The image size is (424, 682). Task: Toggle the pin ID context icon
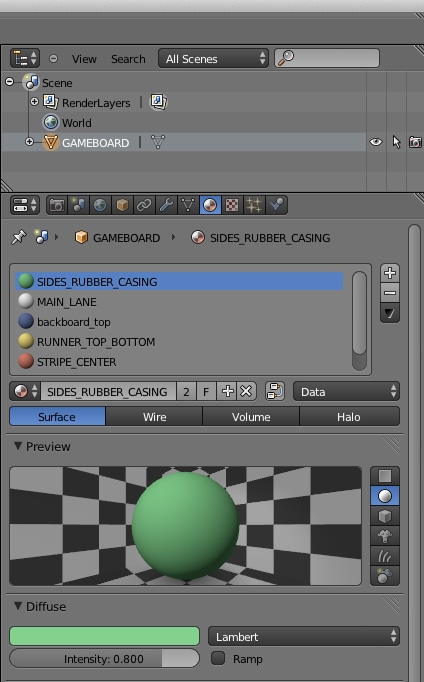click(19, 237)
